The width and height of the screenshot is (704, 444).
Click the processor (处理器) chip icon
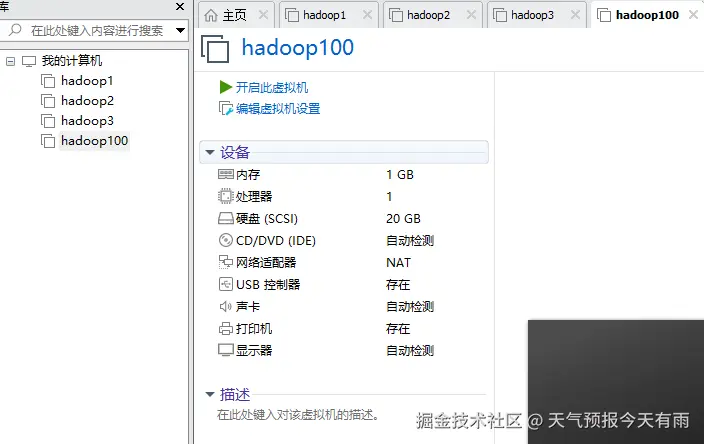tap(225, 196)
